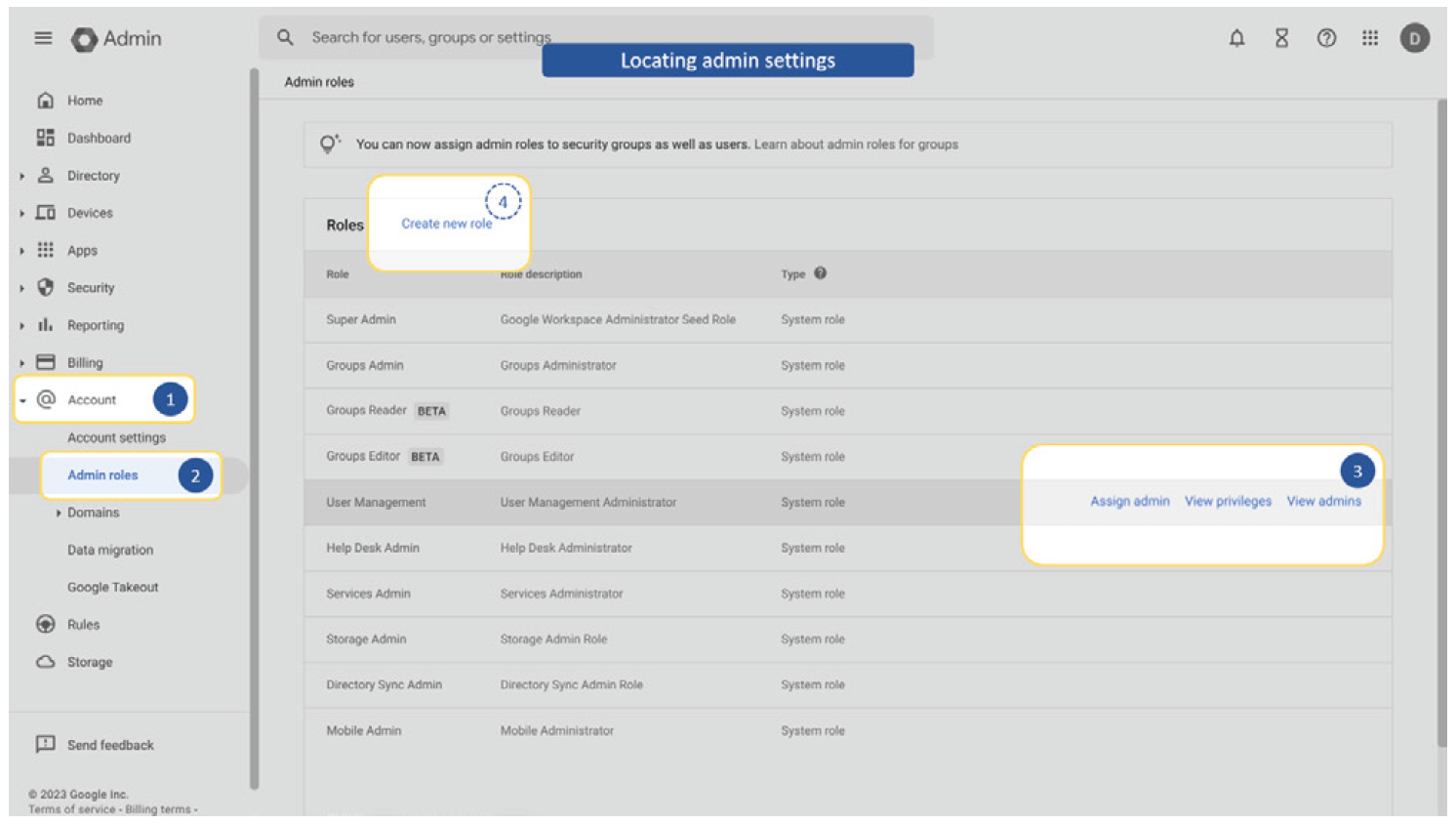Click the Dashboard icon in sidebar
The image size is (1456, 824).
(x=45, y=138)
